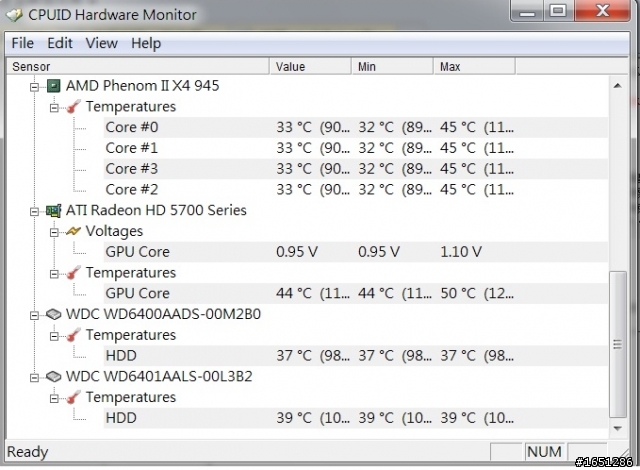This screenshot has width=640, height=470.
Task: Select GPU Core under ATI Radeon Temperatures
Action: click(356, 293)
